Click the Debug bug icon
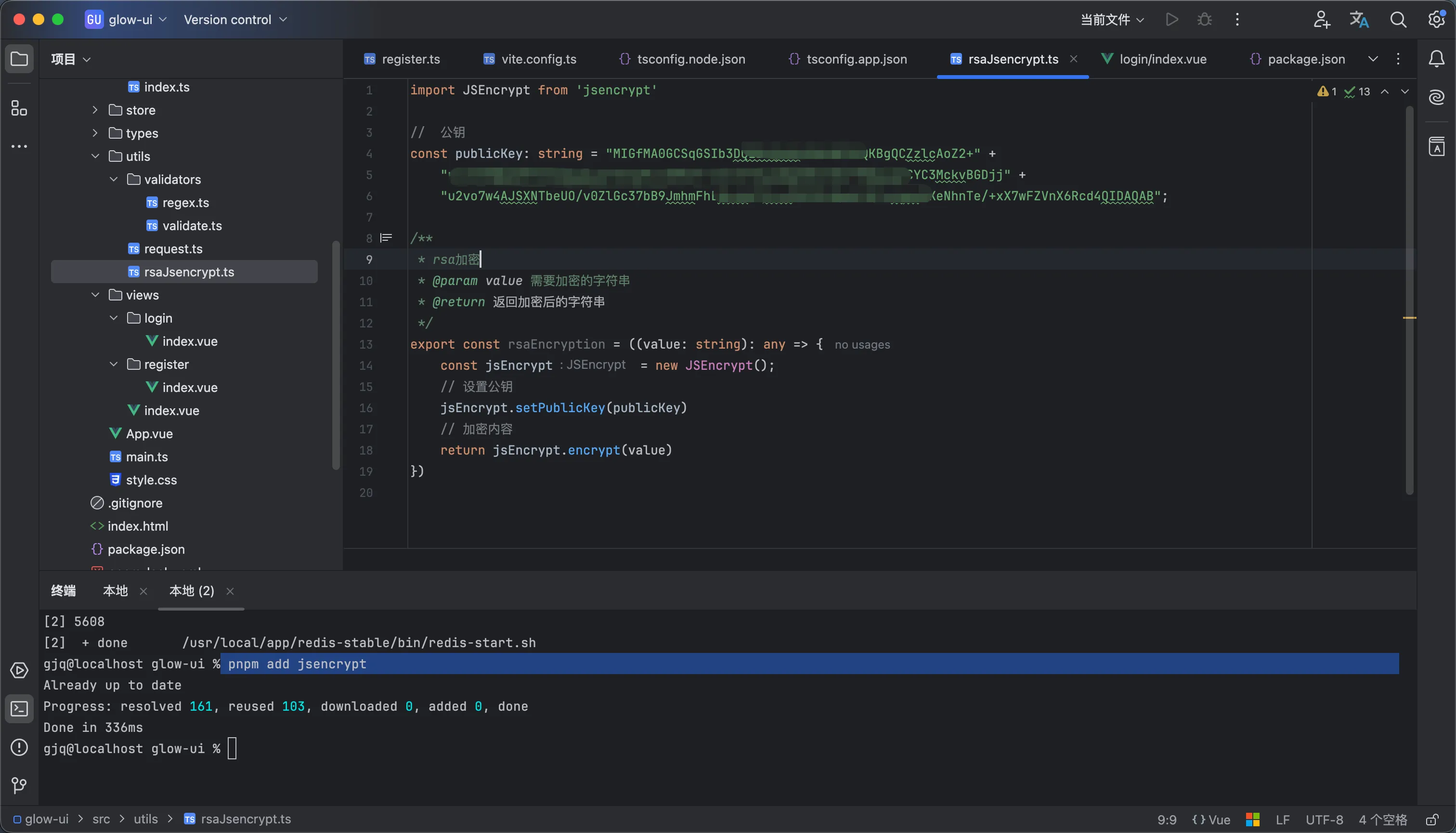 (1204, 19)
